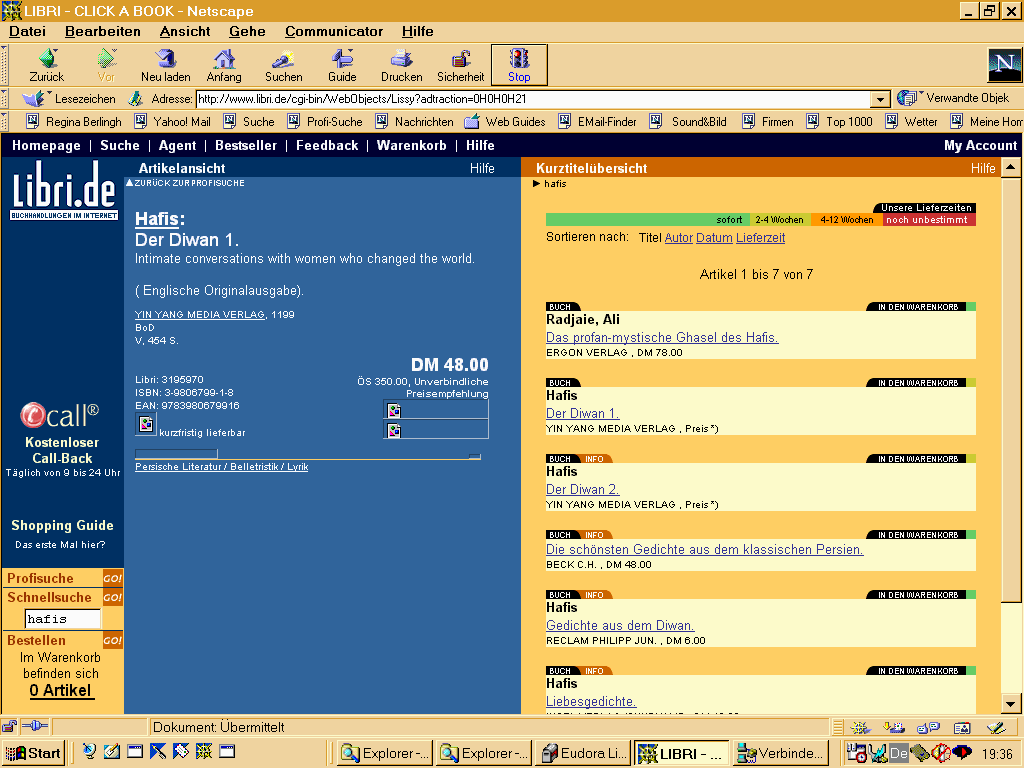Image resolution: width=1024 pixels, height=768 pixels.
Task: Open the Sound&Bild bookmark
Action: (688, 121)
